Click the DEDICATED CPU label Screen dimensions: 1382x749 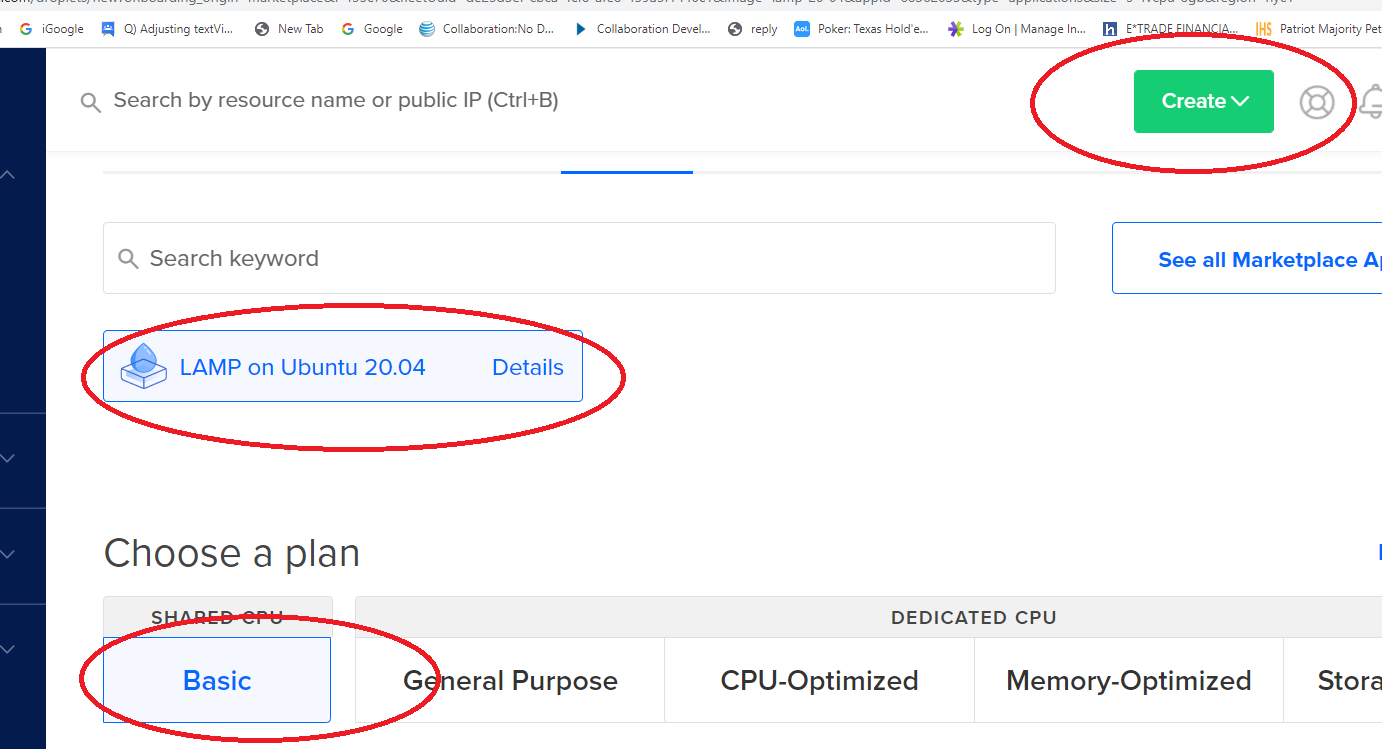point(974,617)
